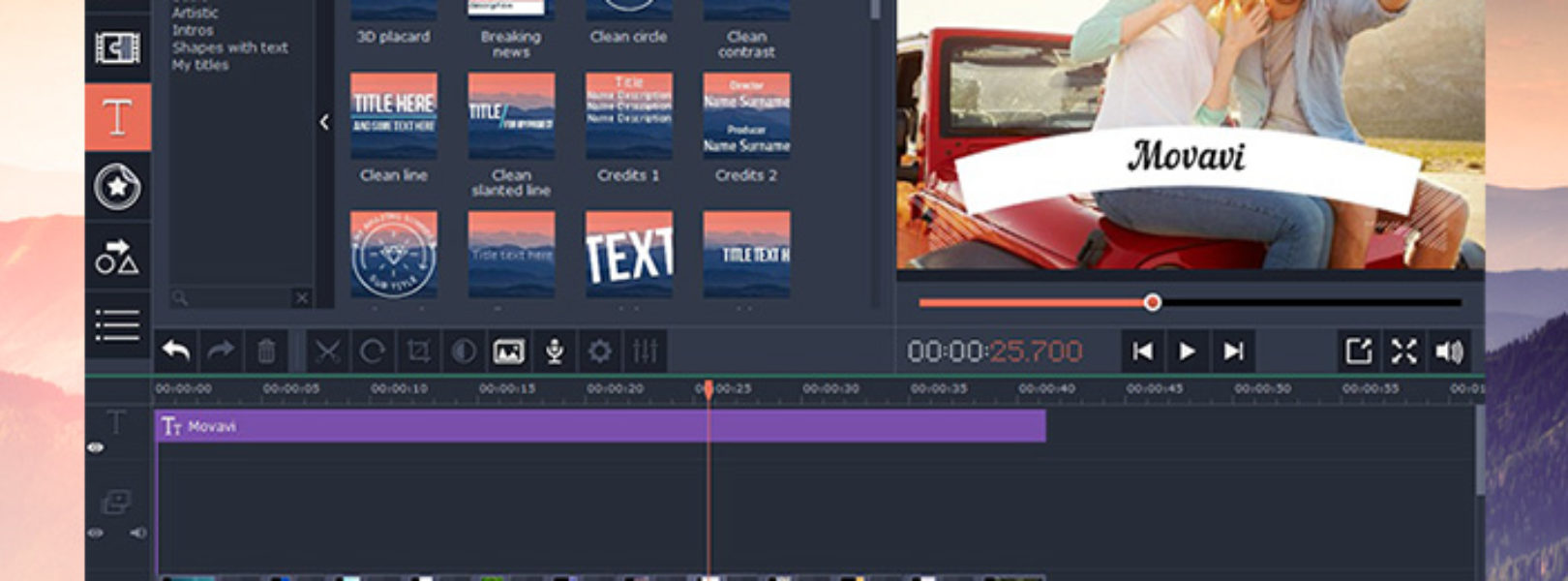Detach the preview window with the export icon
1568x581 pixels.
click(x=1359, y=352)
